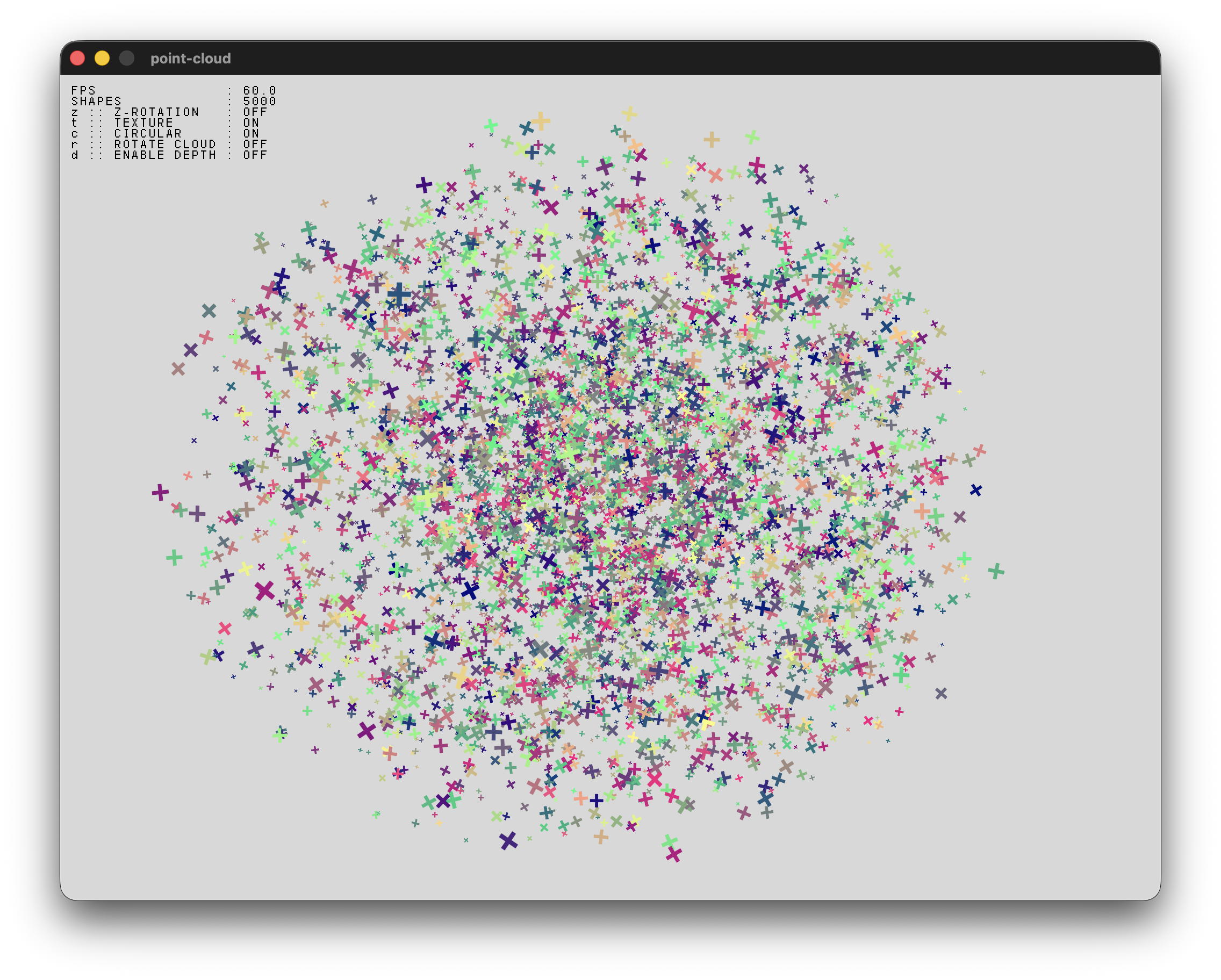The width and height of the screenshot is (1221, 980).
Task: Select the big magenta cross at cloud's lower-left
Action: click(264, 591)
